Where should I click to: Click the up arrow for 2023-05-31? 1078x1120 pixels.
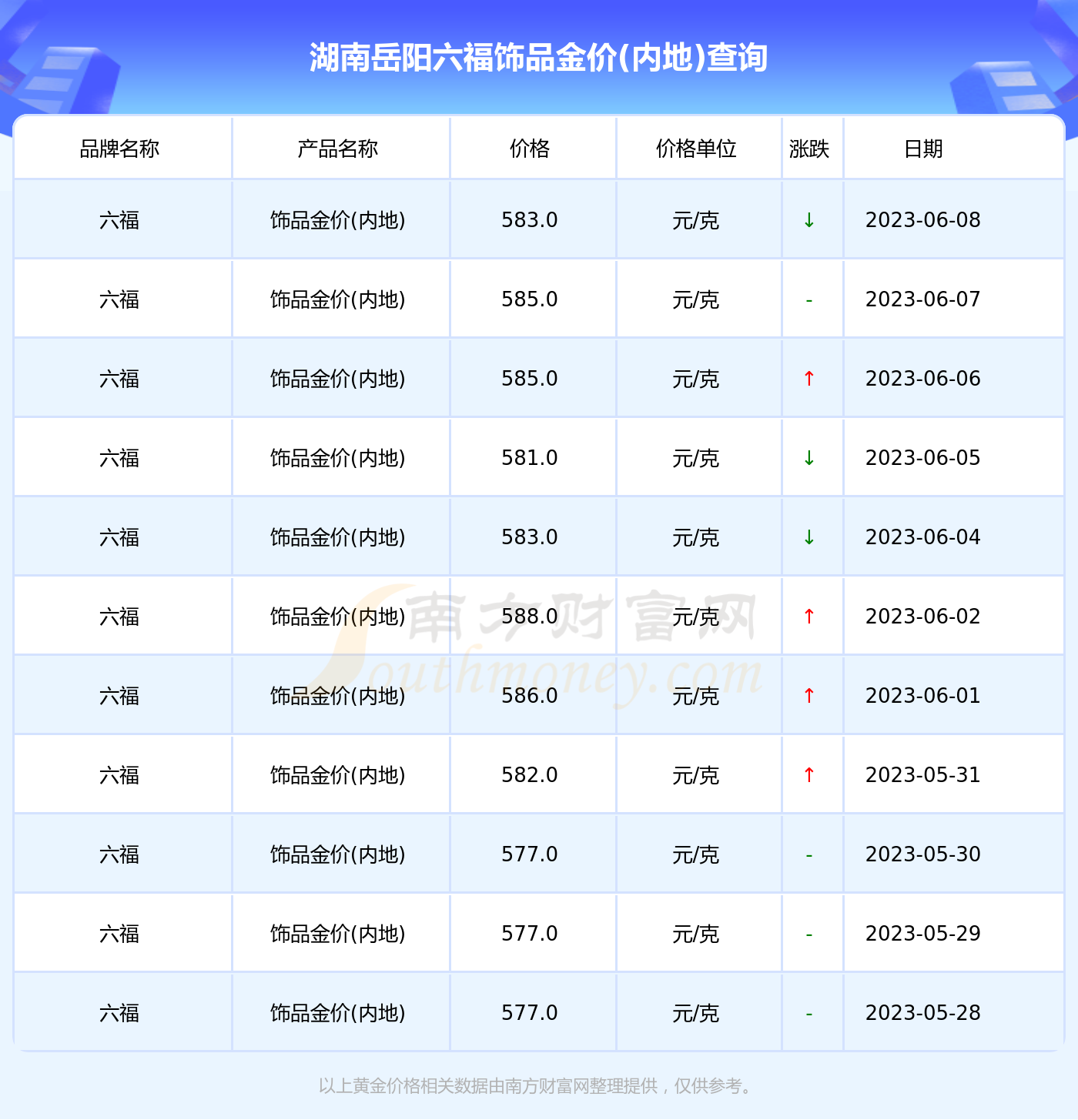pos(809,775)
